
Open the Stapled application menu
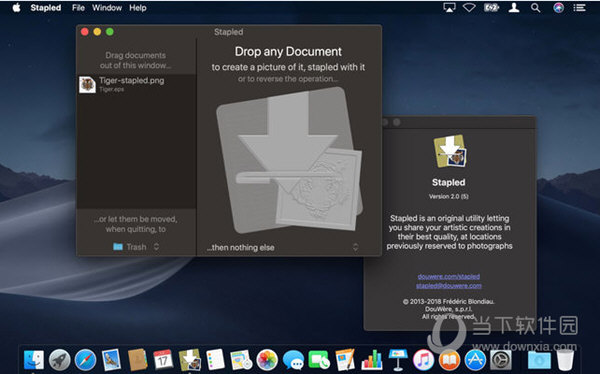pyautogui.click(x=46, y=8)
